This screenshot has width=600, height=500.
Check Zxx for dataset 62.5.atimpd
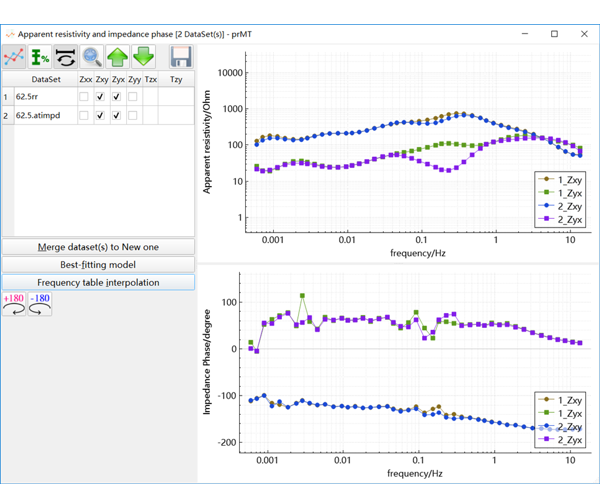(84, 115)
